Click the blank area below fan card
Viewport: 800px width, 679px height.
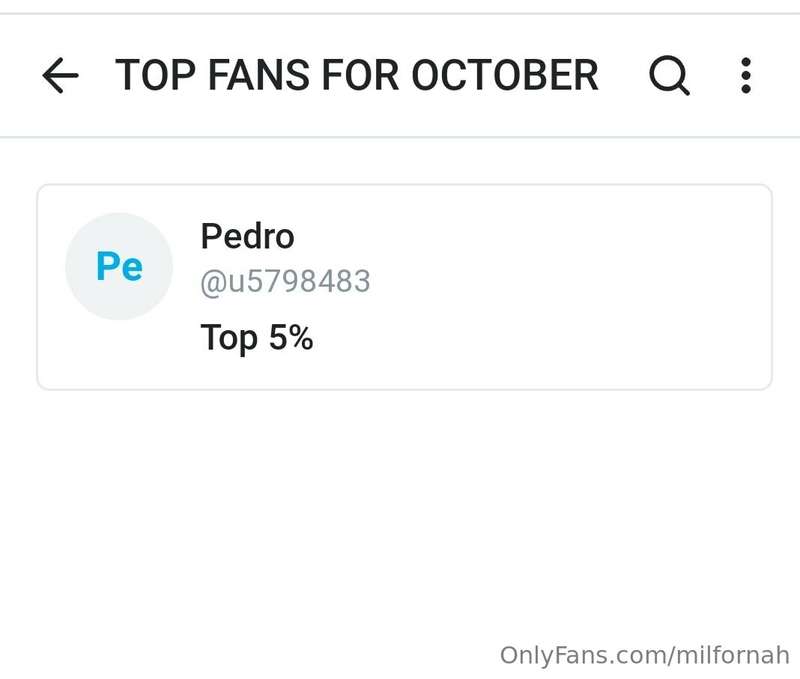[400, 510]
